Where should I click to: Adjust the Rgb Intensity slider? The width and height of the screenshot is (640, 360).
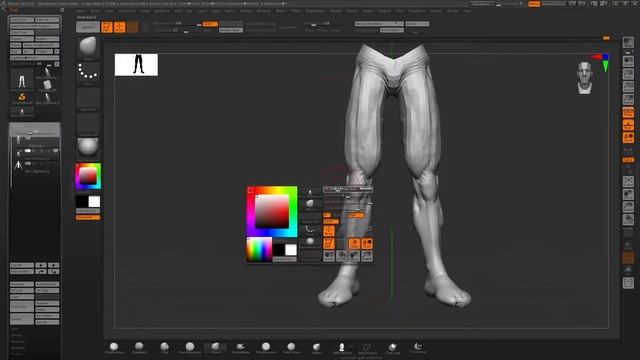click(x=177, y=24)
